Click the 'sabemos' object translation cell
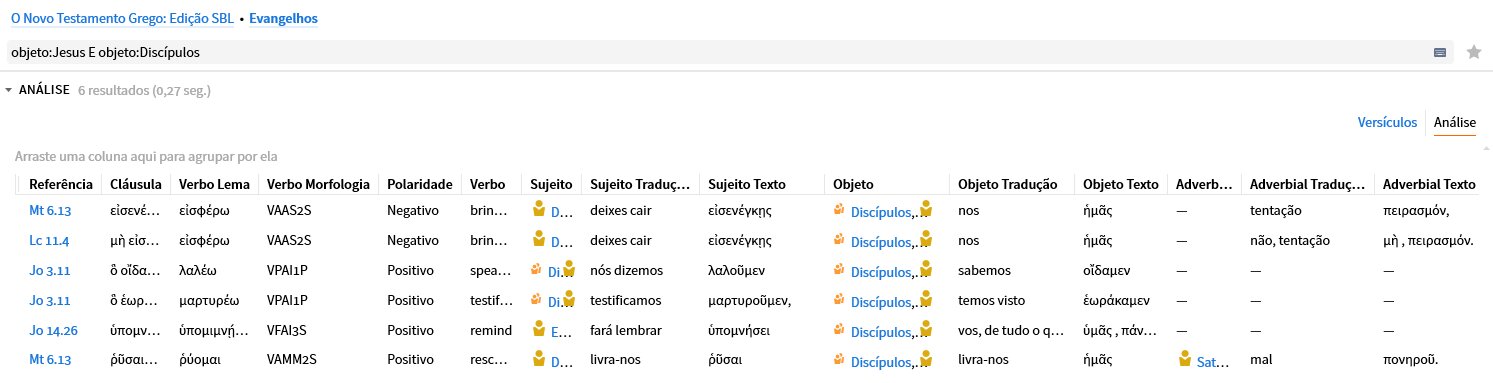Image resolution: width=1493 pixels, height=383 pixels. 985,271
